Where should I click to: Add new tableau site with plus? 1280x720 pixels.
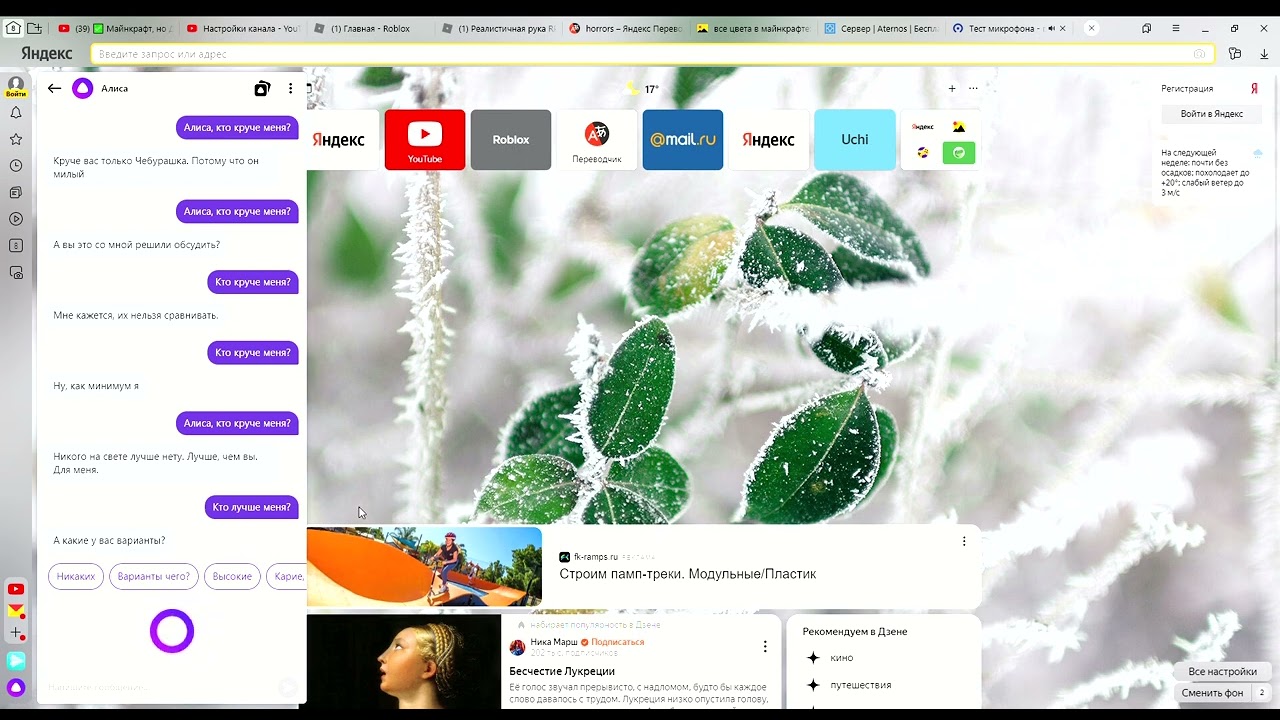[952, 88]
